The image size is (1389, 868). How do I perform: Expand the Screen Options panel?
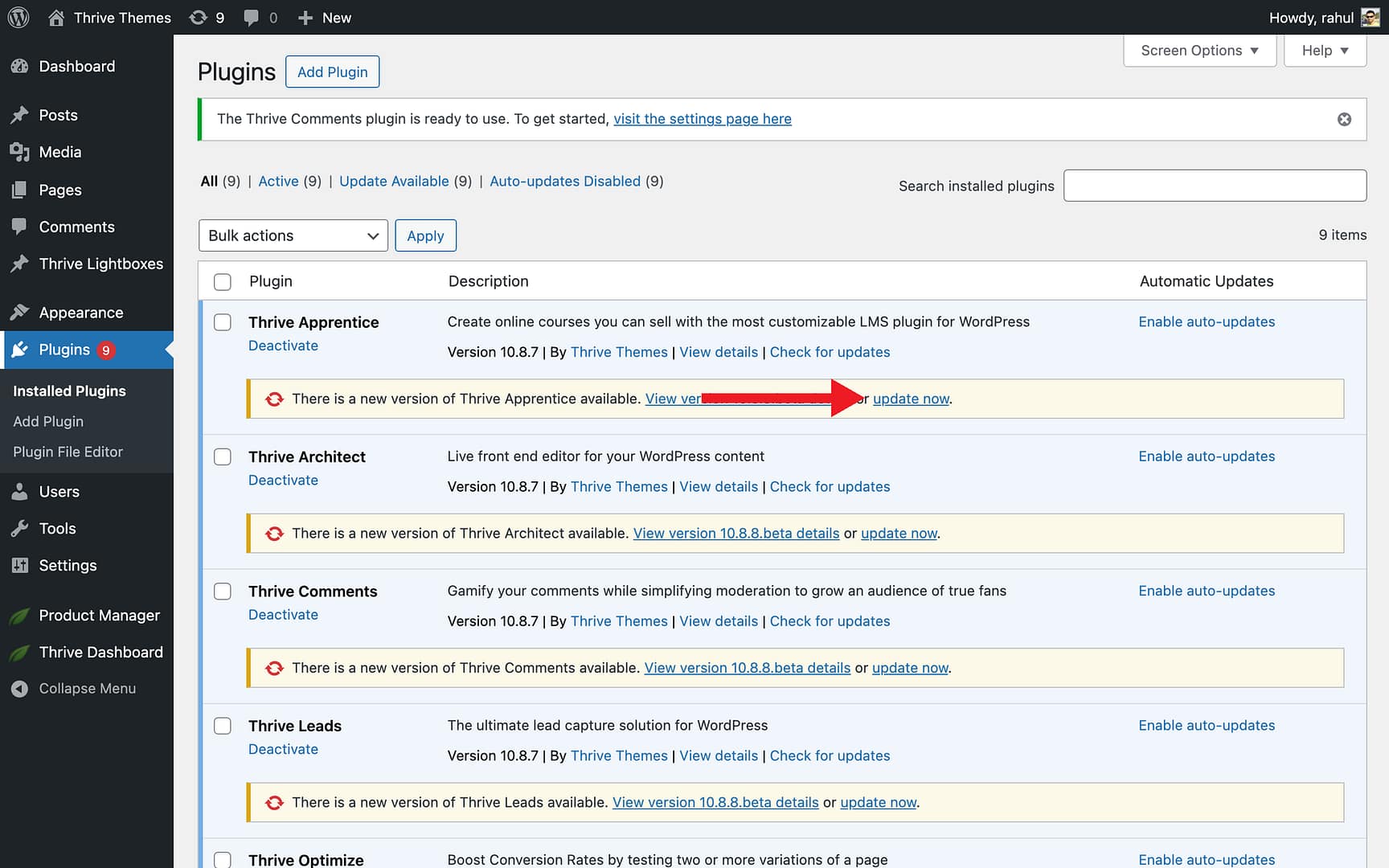pos(1199,50)
